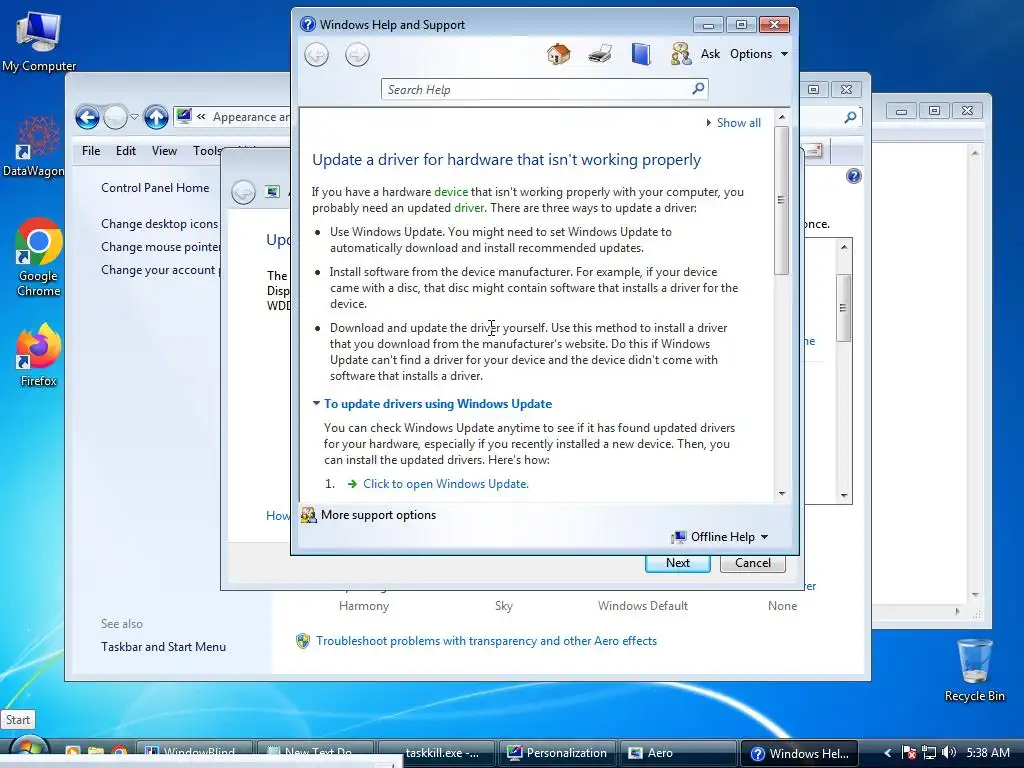Switch to Personalization taskbar button
The width and height of the screenshot is (1024, 768).
click(x=557, y=753)
